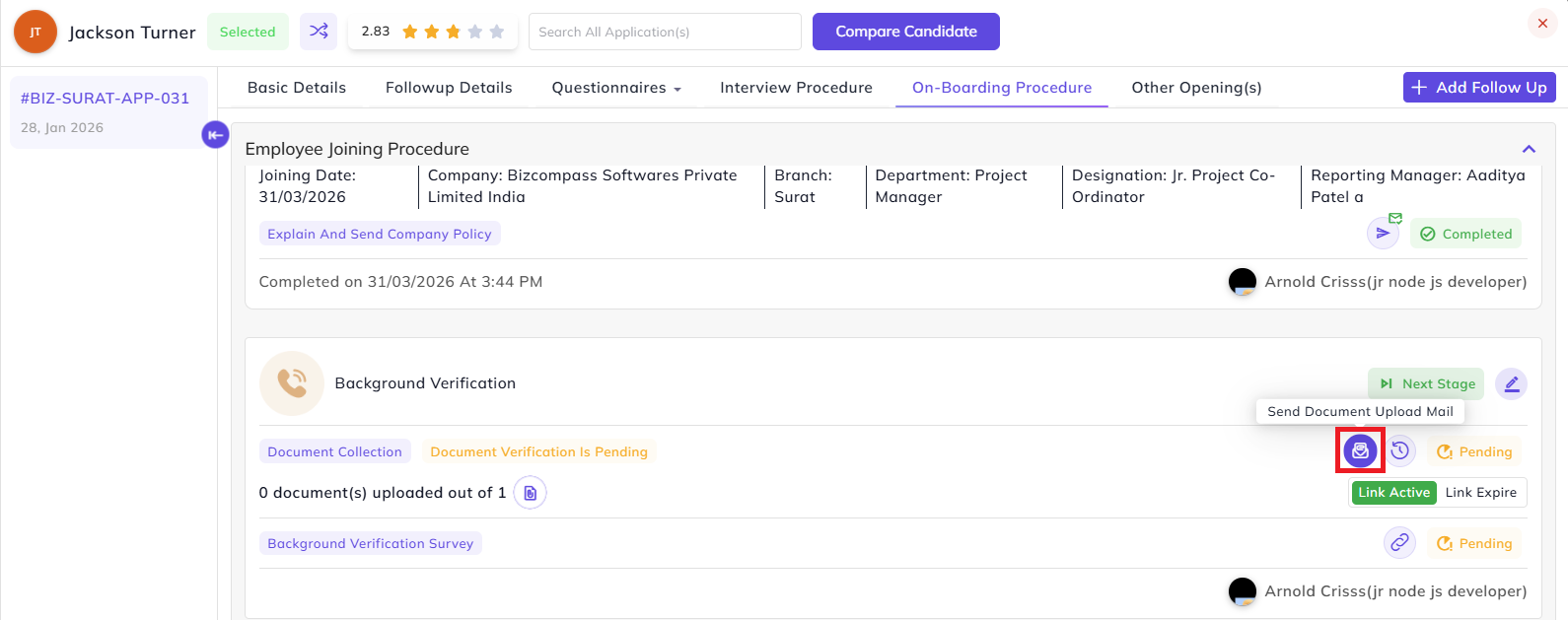Screen dimensions: 1568x620
Task: Click the Explain And Send Company Policy tag
Action: click(x=380, y=234)
